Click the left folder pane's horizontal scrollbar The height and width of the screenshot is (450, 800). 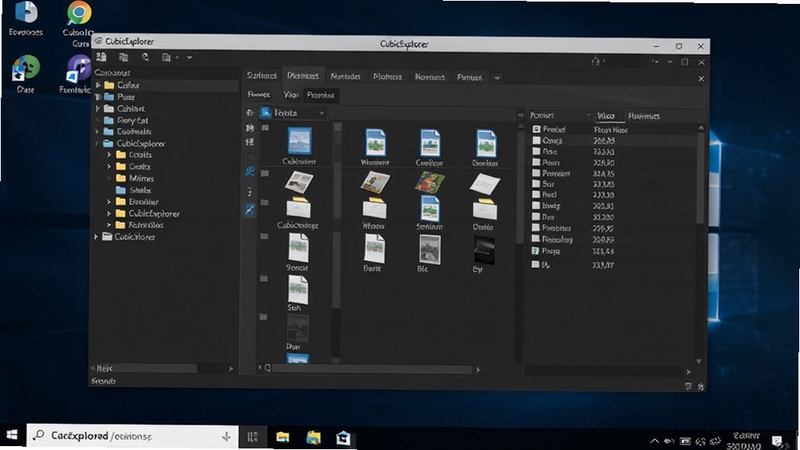[147, 368]
